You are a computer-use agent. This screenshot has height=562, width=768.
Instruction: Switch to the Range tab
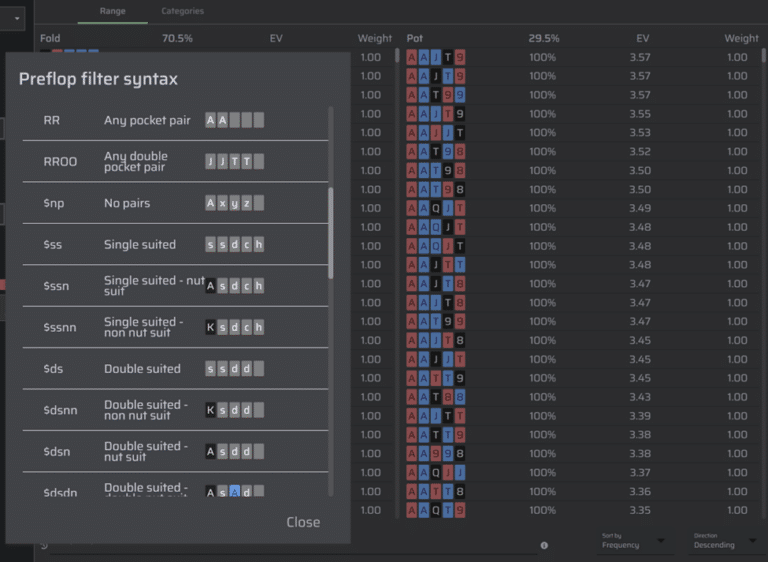point(112,12)
